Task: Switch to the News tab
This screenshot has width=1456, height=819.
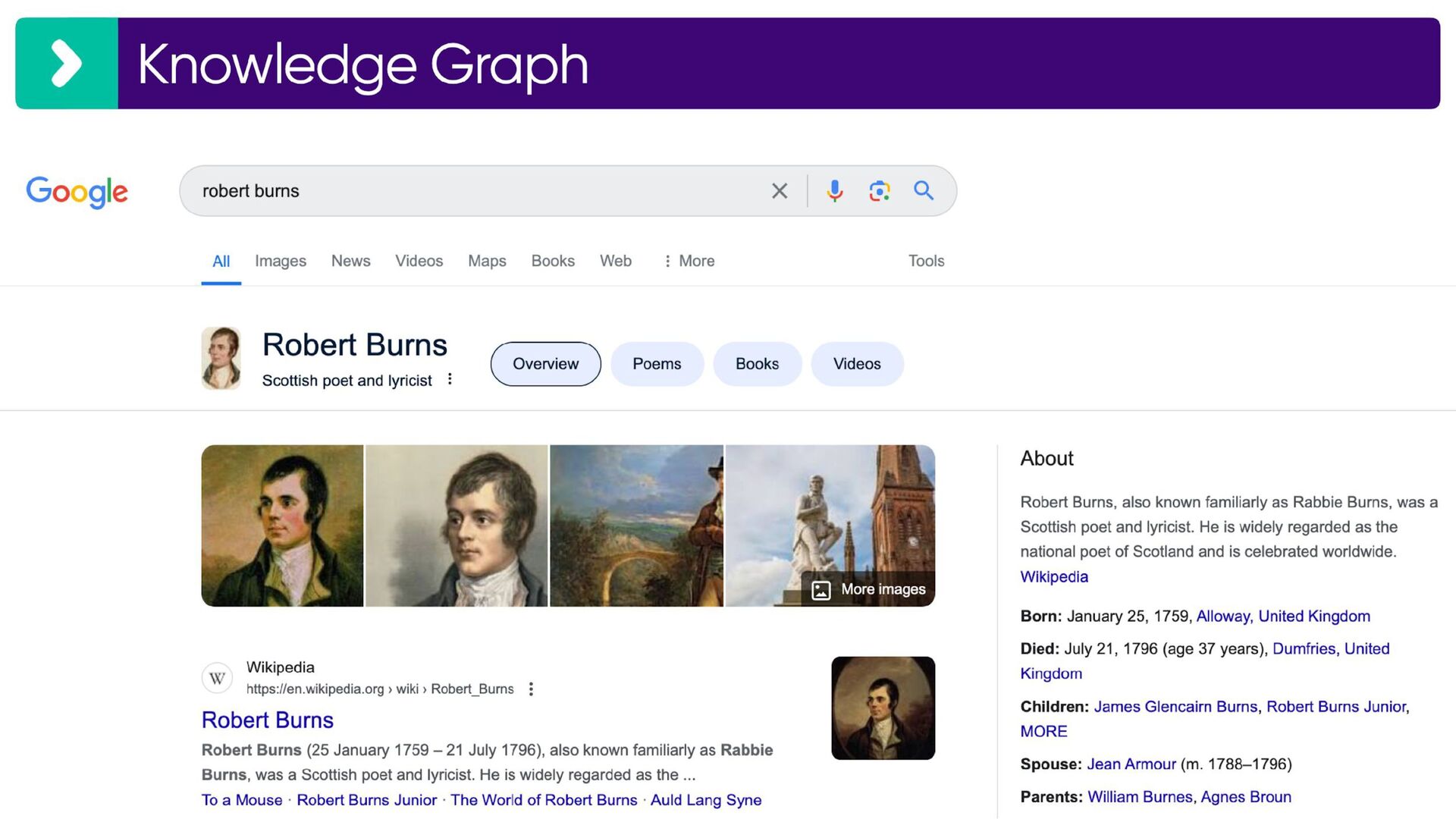Action: click(x=350, y=261)
